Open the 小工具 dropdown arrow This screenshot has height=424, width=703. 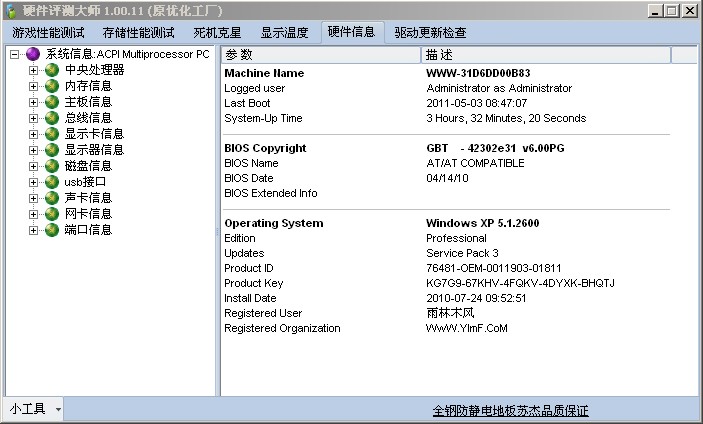pyautogui.click(x=58, y=409)
